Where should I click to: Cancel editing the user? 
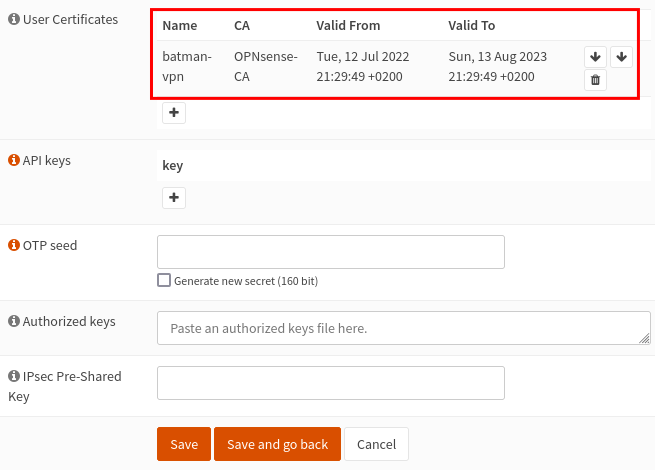pyautogui.click(x=376, y=444)
